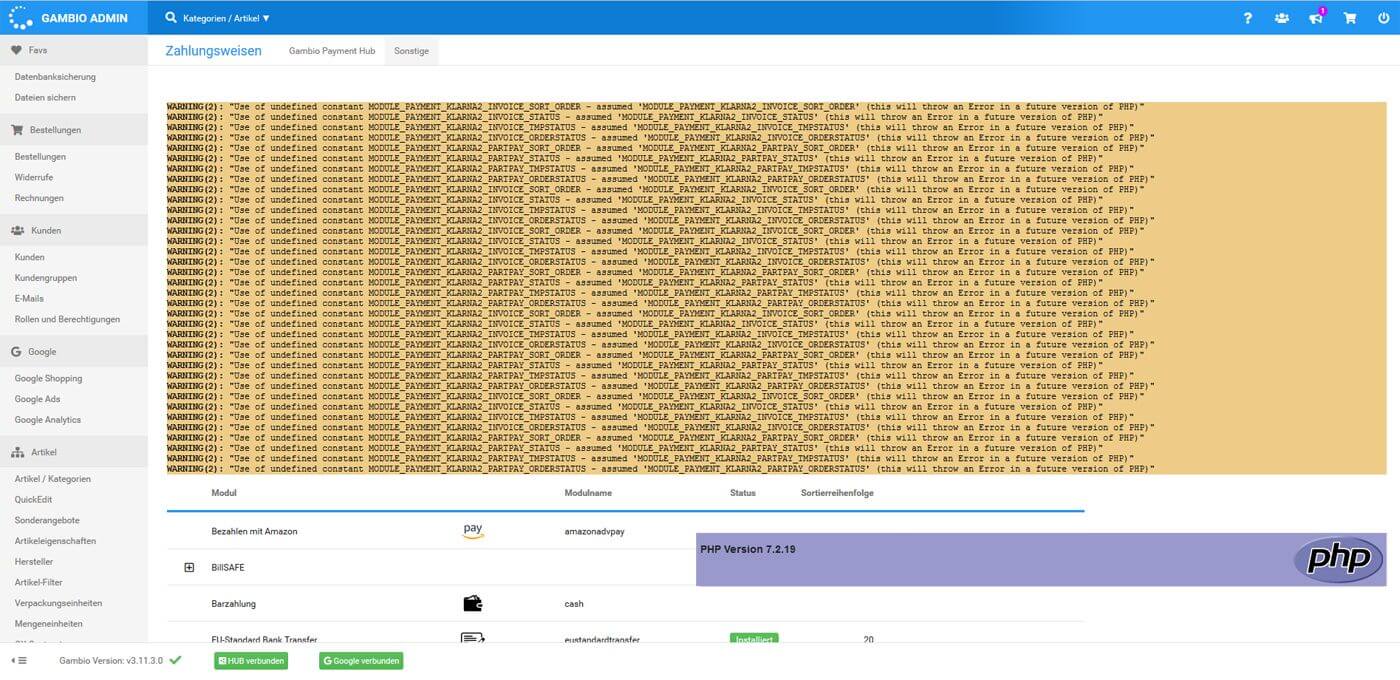Click the PHP Version 7.2.19 text
The width and height of the screenshot is (1400, 680).
point(748,549)
